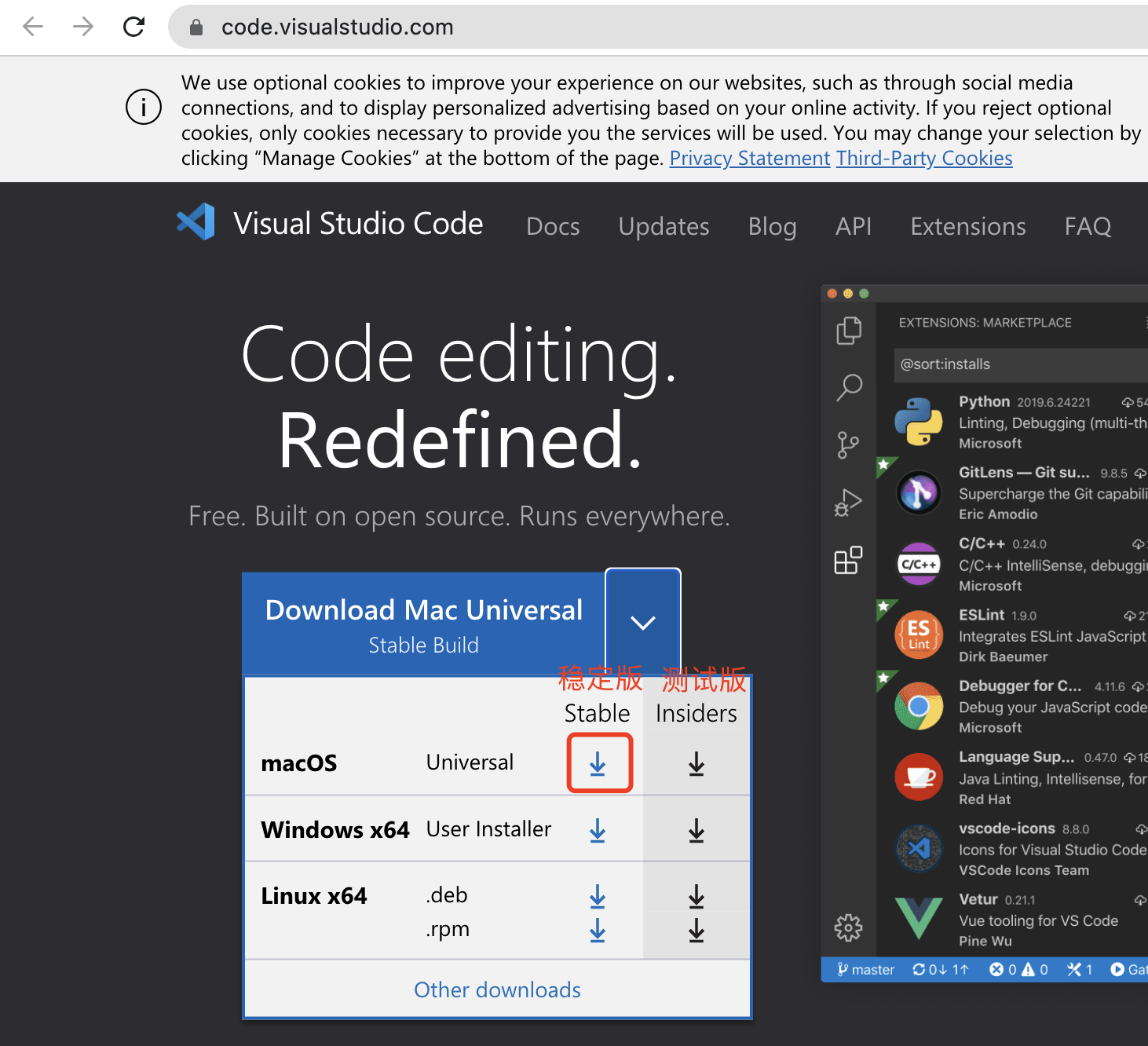1148x1046 pixels.
Task: Click the browser forward arrow
Action: (83, 27)
